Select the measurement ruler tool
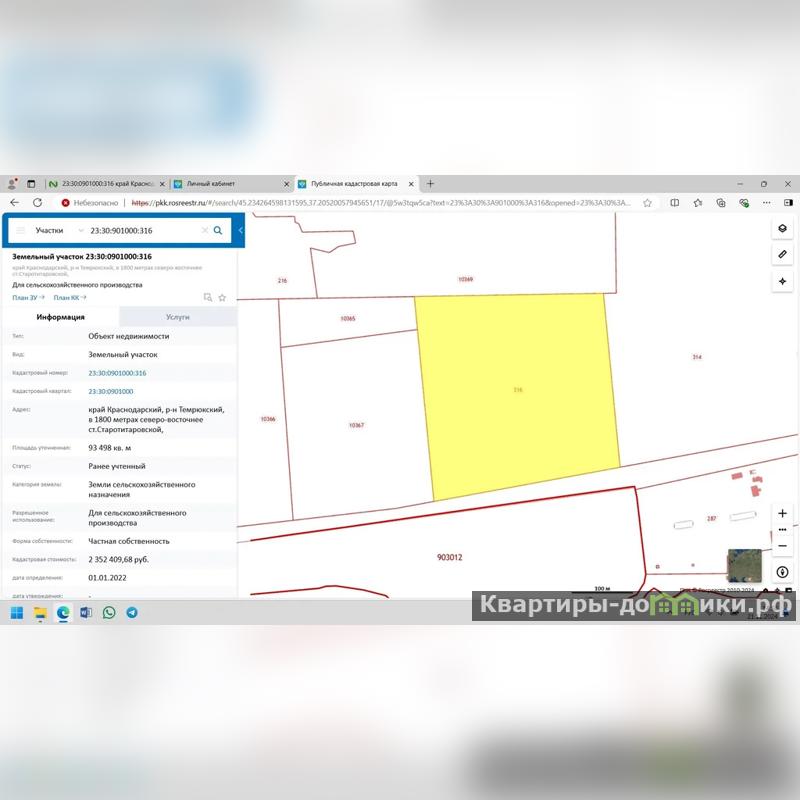This screenshot has height=800, width=800. (x=782, y=255)
